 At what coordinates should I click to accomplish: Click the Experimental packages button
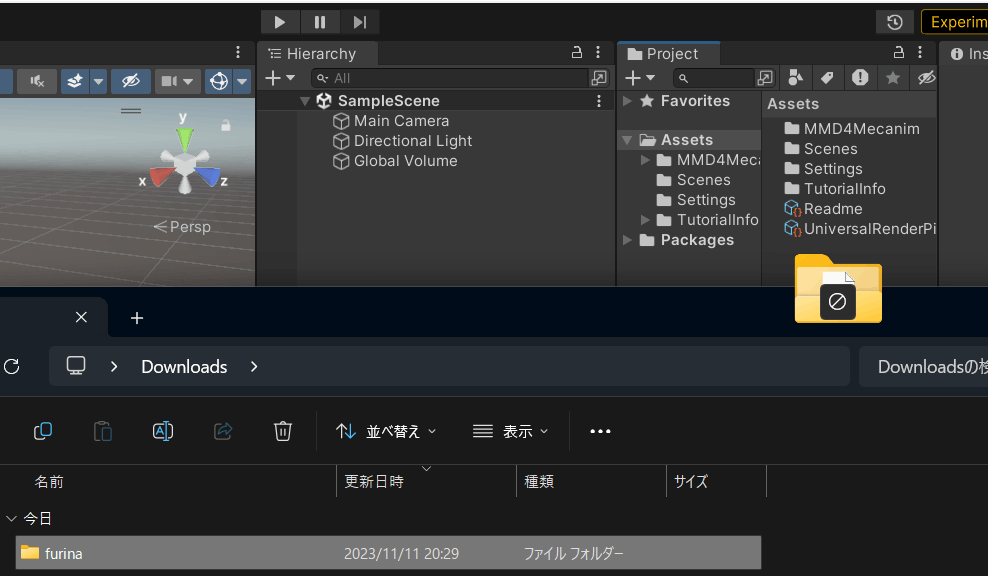[x=955, y=22]
